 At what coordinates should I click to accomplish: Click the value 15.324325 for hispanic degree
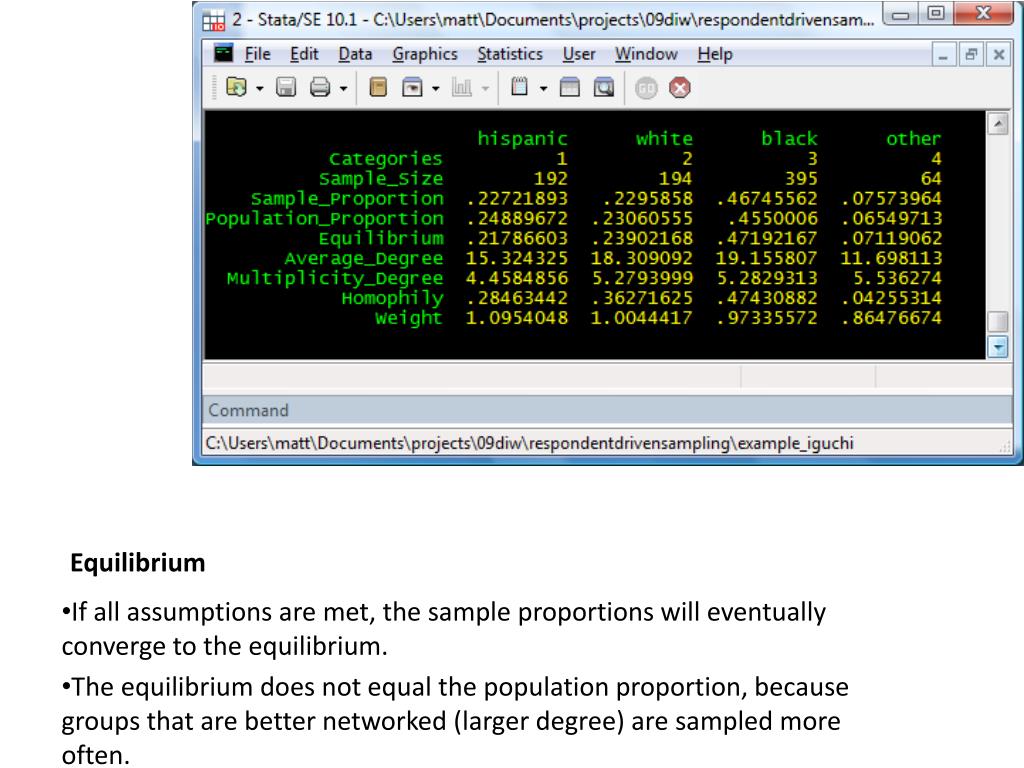517,258
